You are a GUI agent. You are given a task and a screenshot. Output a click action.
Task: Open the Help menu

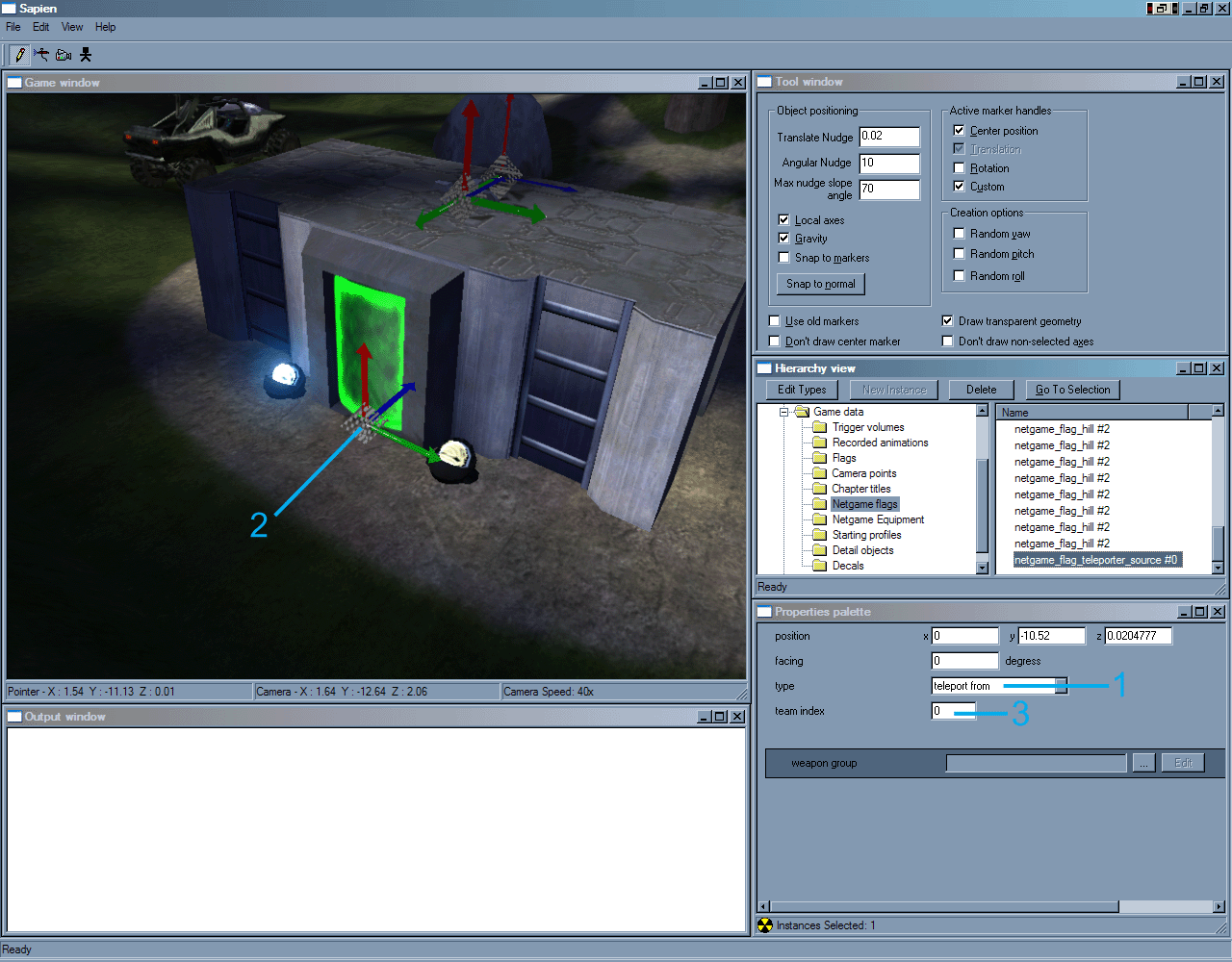(x=105, y=27)
